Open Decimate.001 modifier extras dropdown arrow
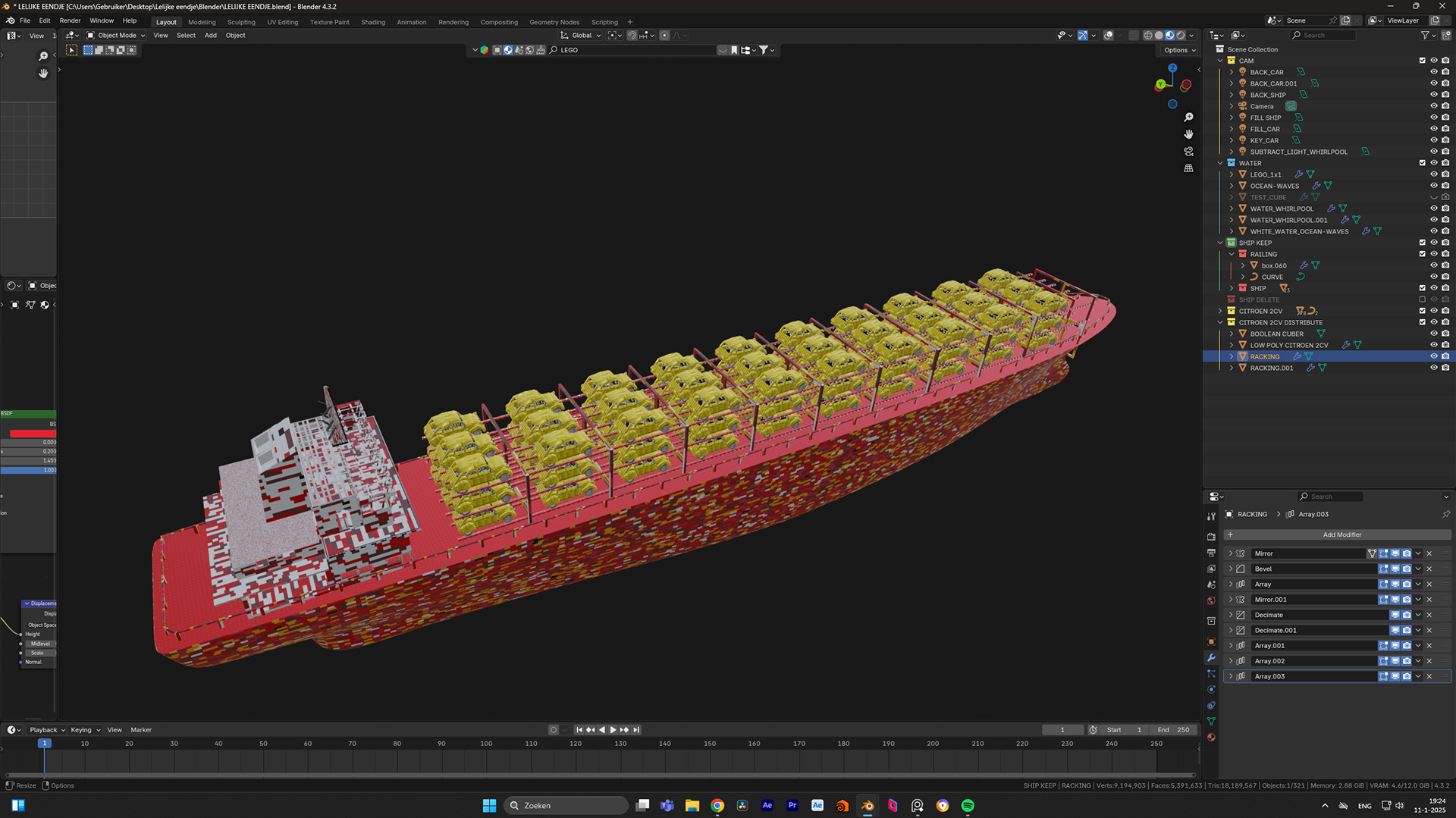The width and height of the screenshot is (1456, 818). click(x=1418, y=630)
